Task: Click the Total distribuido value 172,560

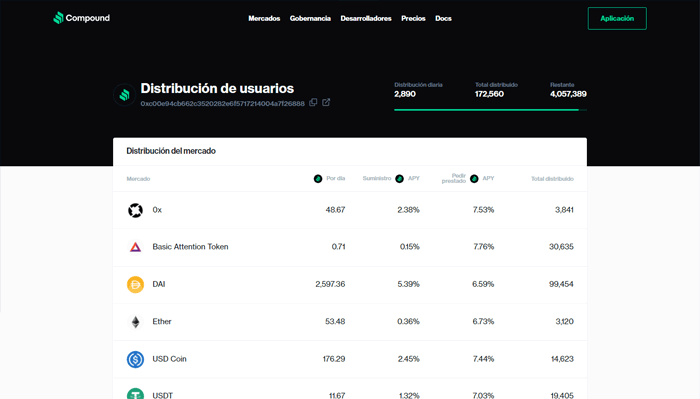Action: (489, 94)
